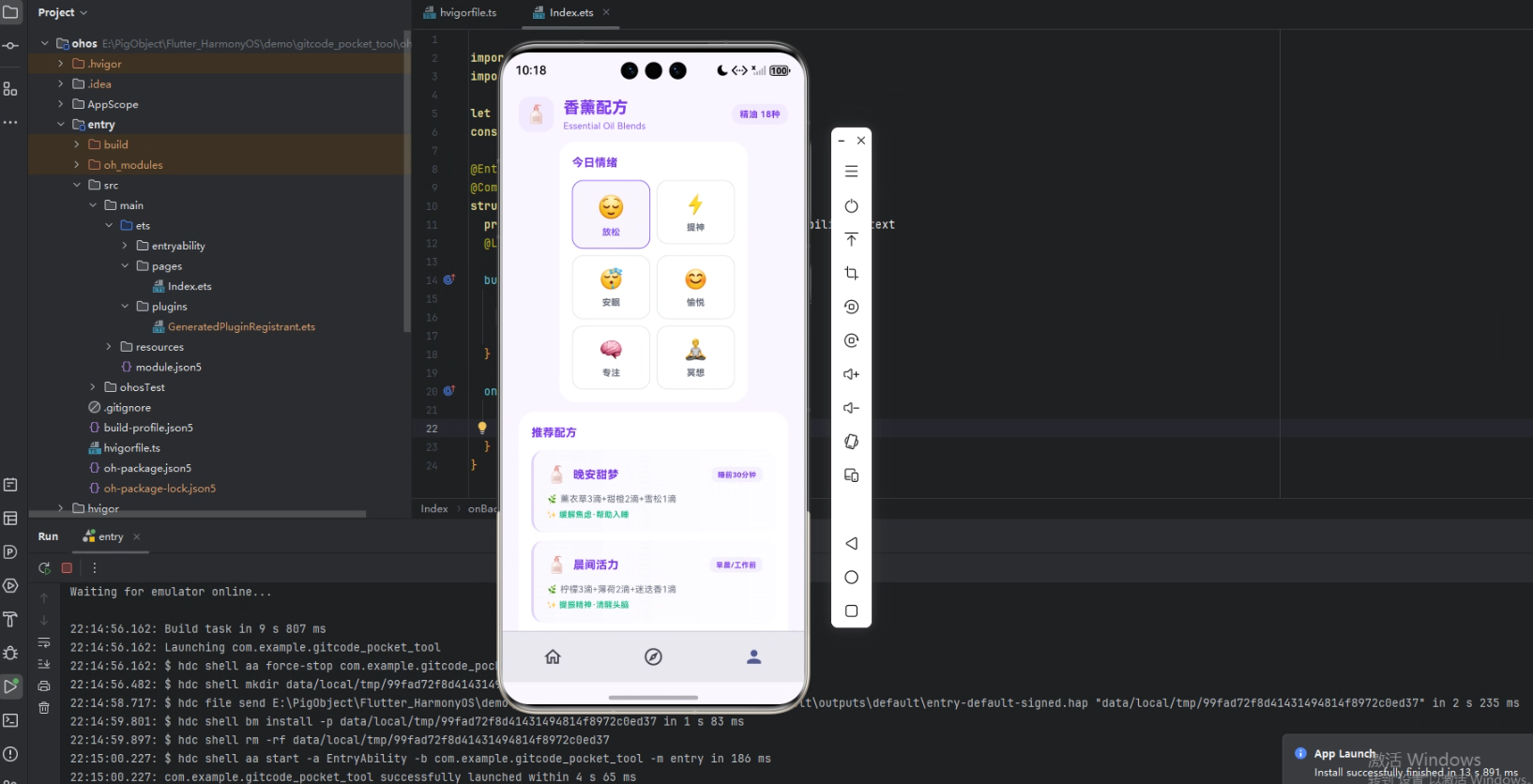Open the Build hammer tool window
The image size is (1533, 784).
(x=10, y=619)
